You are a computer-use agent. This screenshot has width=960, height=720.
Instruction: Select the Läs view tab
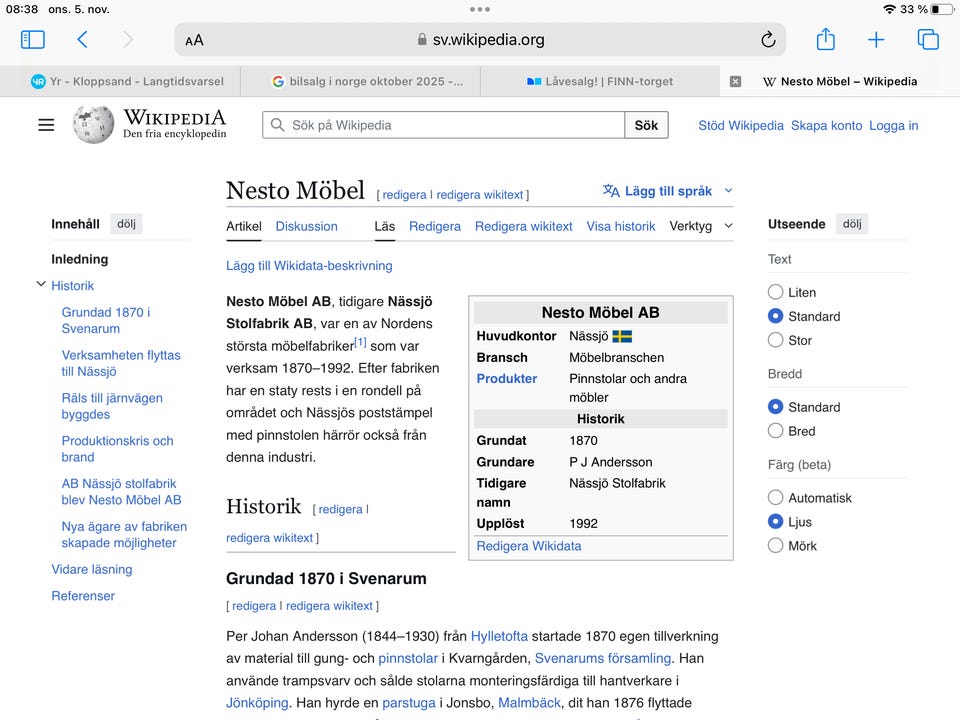tap(384, 226)
